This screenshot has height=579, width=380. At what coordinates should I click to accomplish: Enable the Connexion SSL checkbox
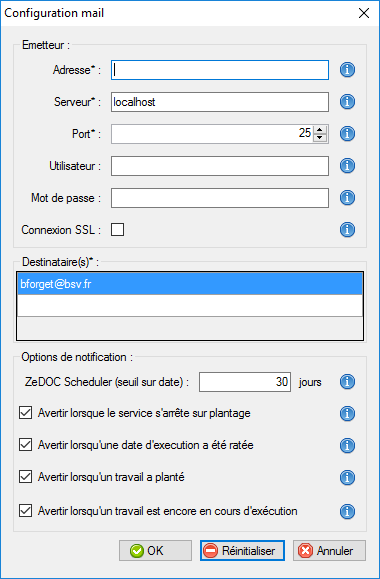(x=117, y=230)
